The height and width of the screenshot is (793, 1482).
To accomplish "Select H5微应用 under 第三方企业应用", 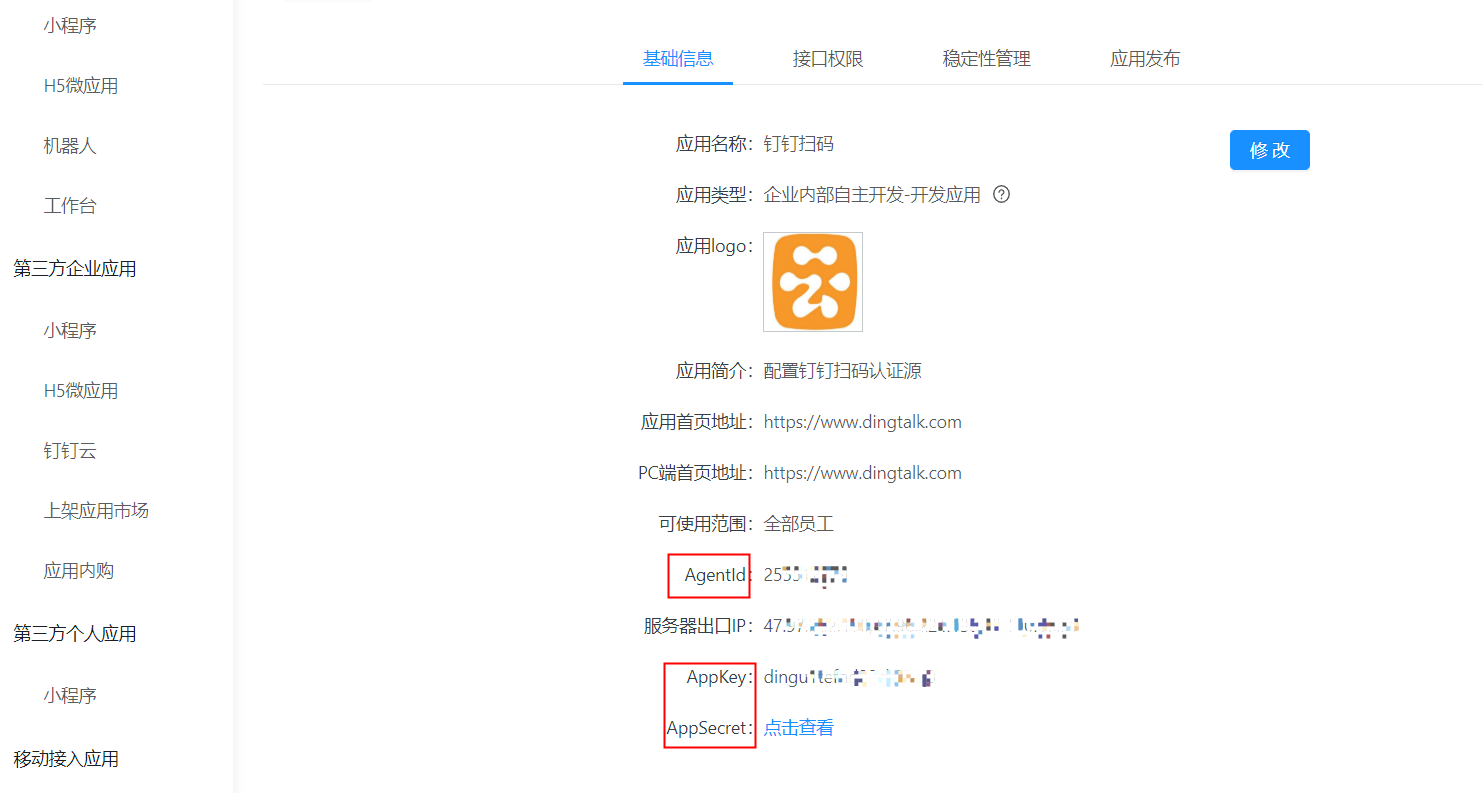I will 81,391.
